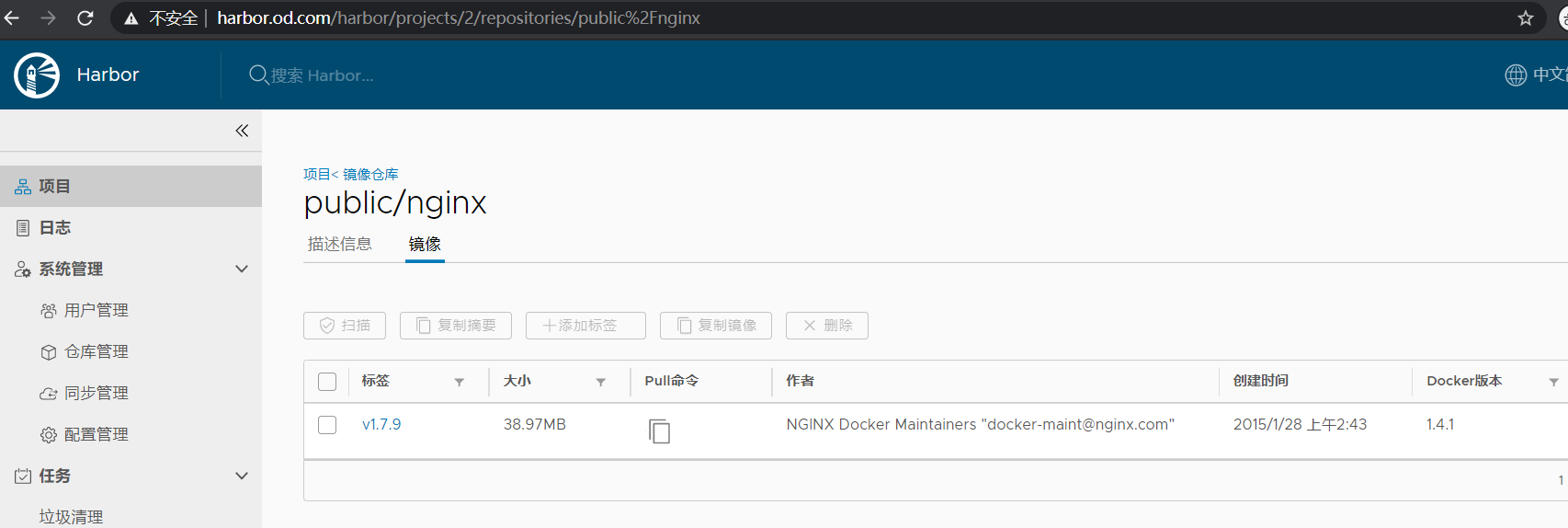
Task: Open the Docker版本 column filter
Action: [x=1553, y=383]
